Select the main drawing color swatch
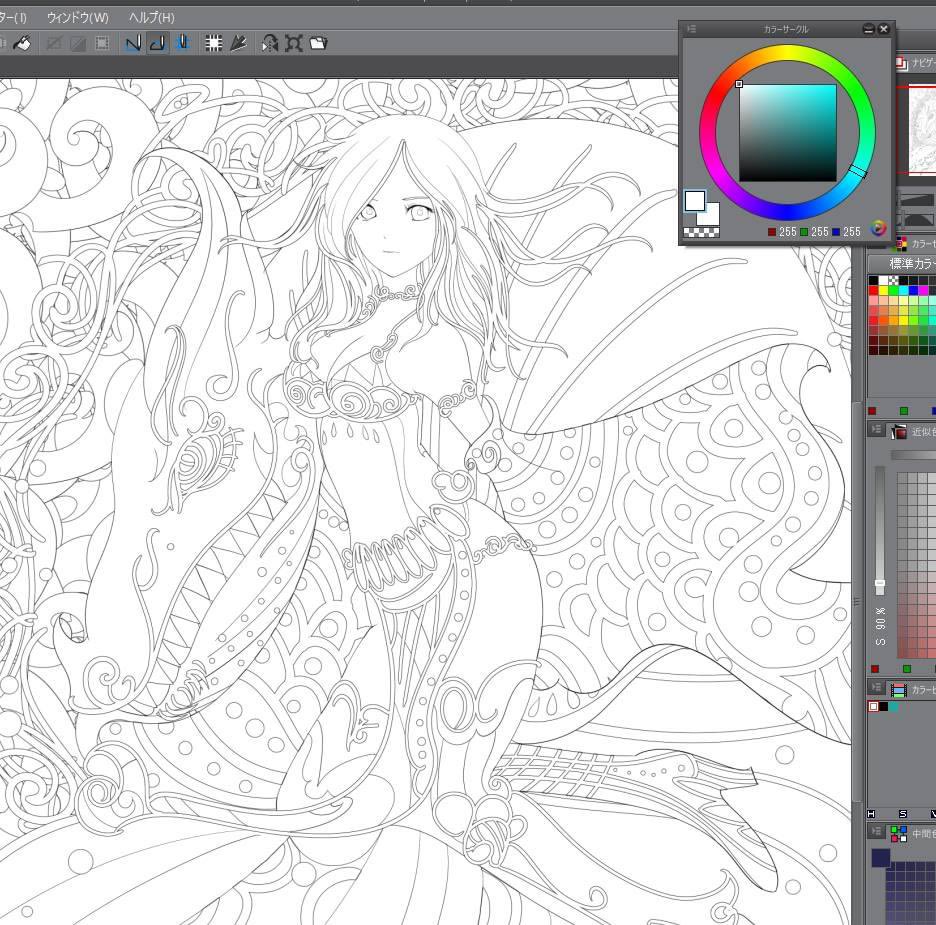Screen dimensions: 936x925 (695, 201)
